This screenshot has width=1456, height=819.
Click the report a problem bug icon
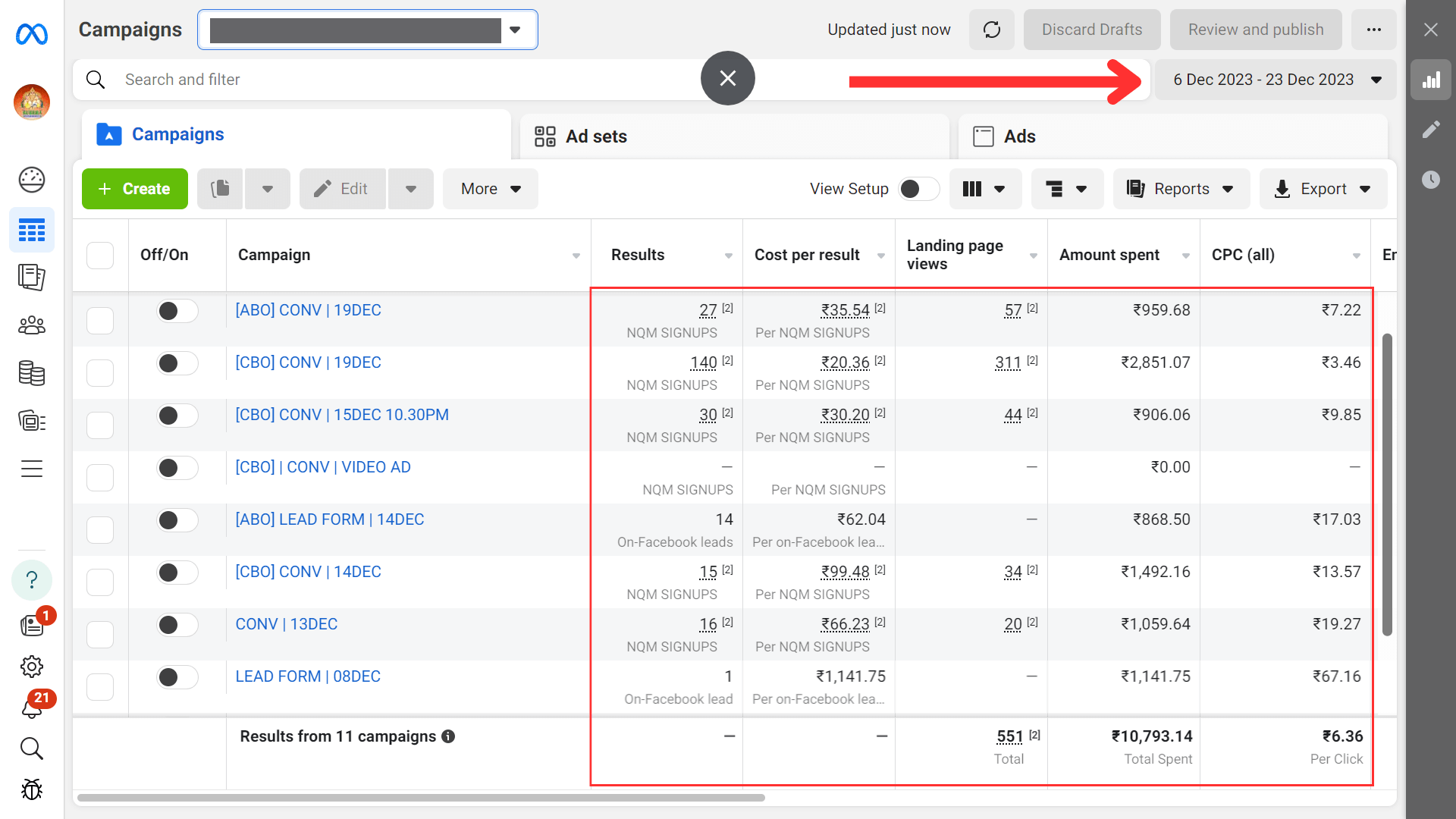click(x=32, y=789)
